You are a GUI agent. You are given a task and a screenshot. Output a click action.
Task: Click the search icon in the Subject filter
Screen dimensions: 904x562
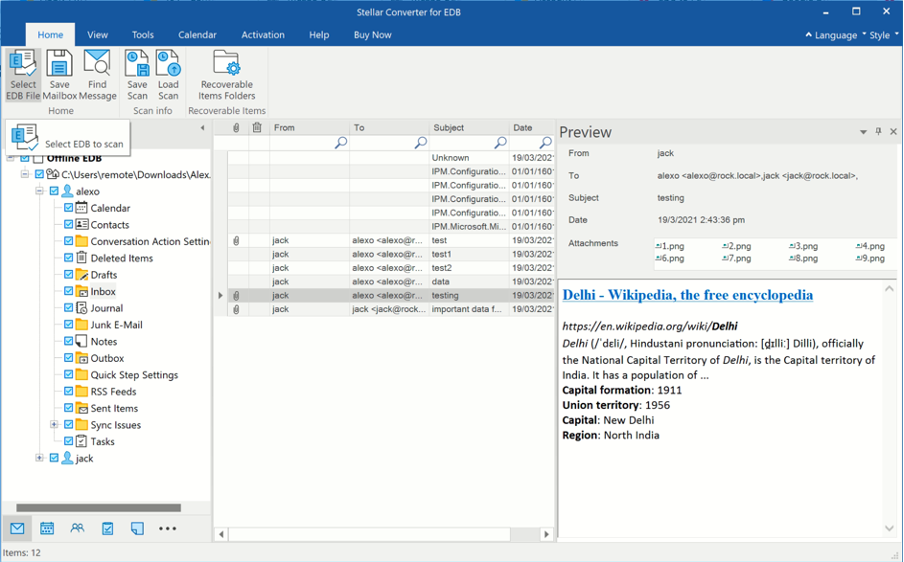point(500,142)
